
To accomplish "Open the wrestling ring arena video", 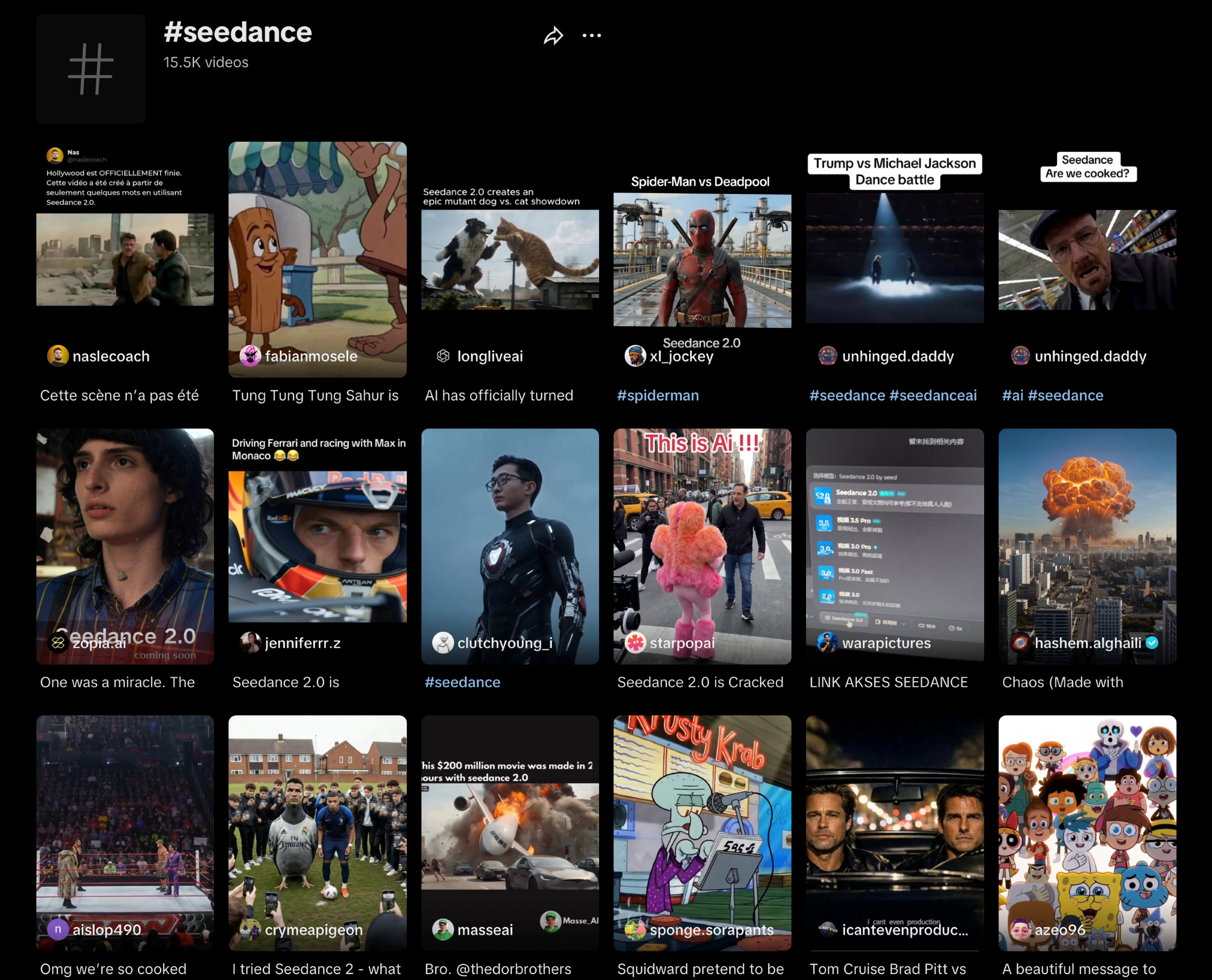I will (x=125, y=833).
